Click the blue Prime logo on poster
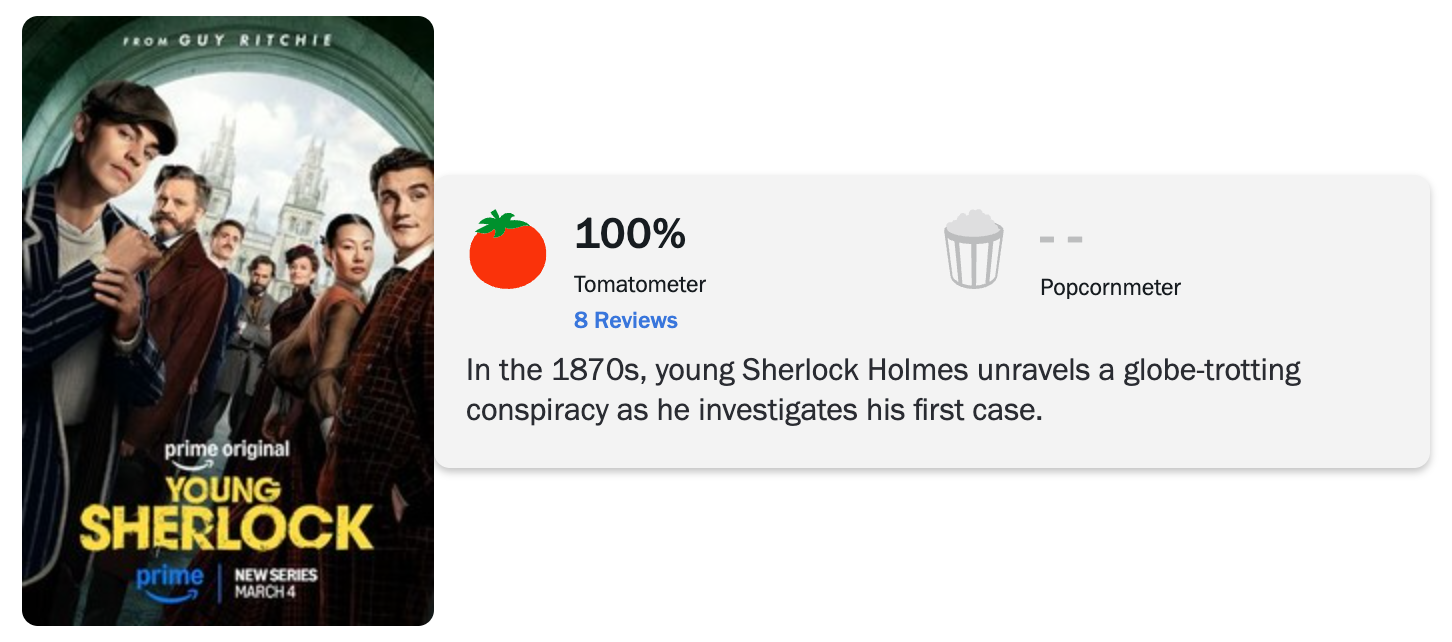Screen dimensions: 1452x642 coord(170,581)
